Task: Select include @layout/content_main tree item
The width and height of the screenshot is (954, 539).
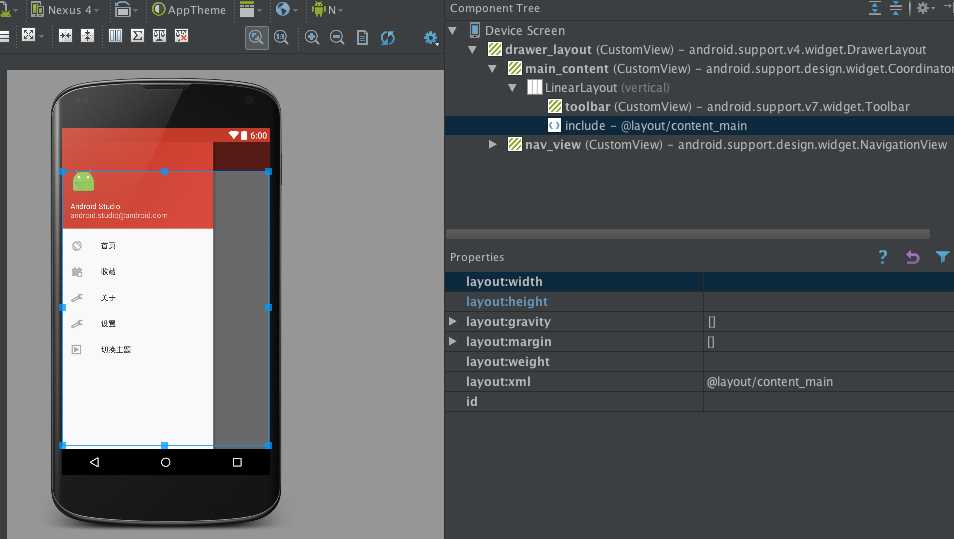Action: (x=647, y=125)
